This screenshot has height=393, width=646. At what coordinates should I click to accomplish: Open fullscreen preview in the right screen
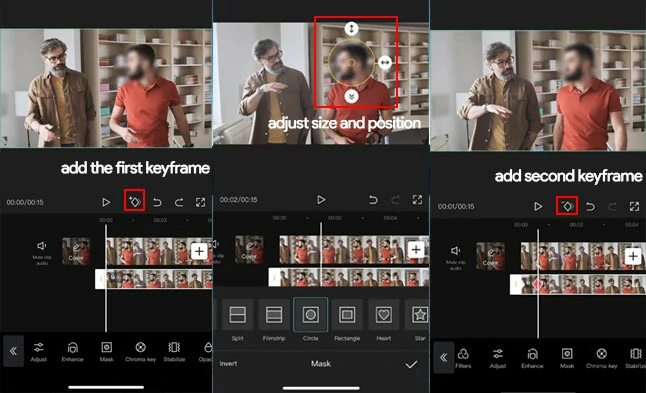(634, 206)
